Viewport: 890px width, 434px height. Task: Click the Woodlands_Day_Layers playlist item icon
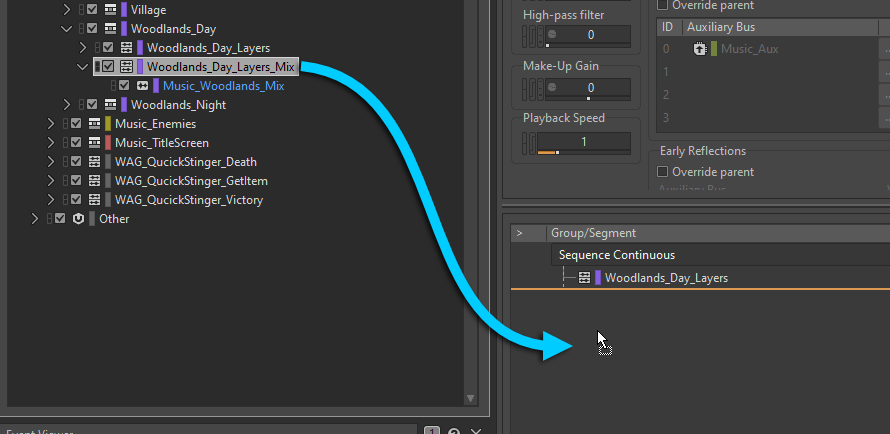click(x=585, y=278)
